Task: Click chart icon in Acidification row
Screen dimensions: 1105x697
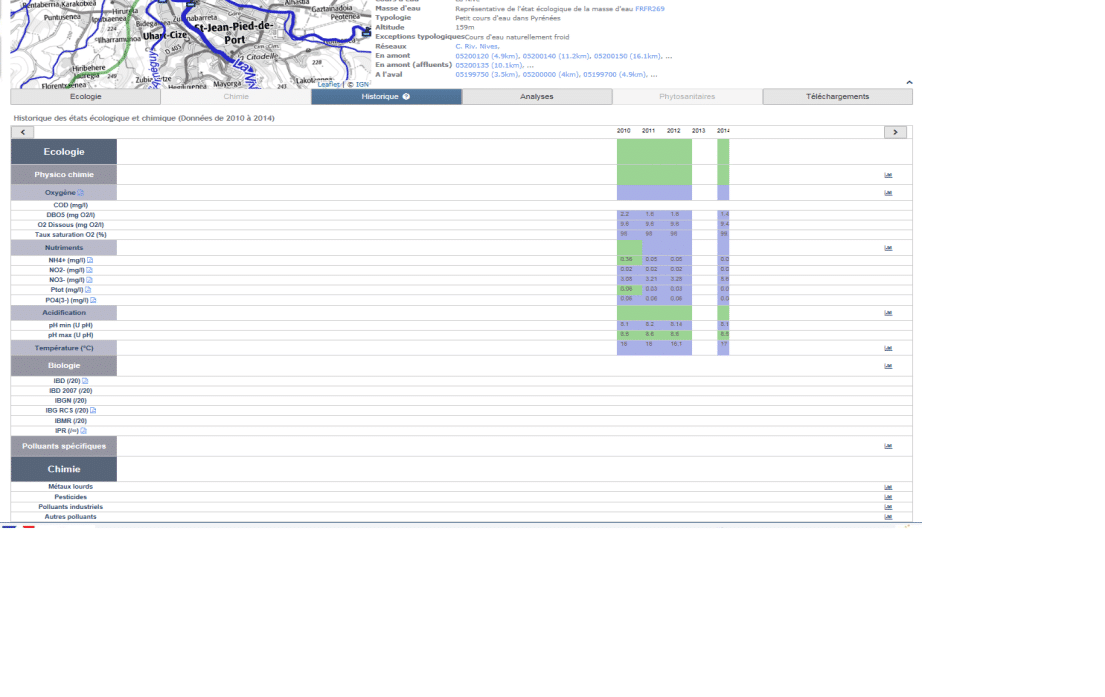Action: [888, 313]
